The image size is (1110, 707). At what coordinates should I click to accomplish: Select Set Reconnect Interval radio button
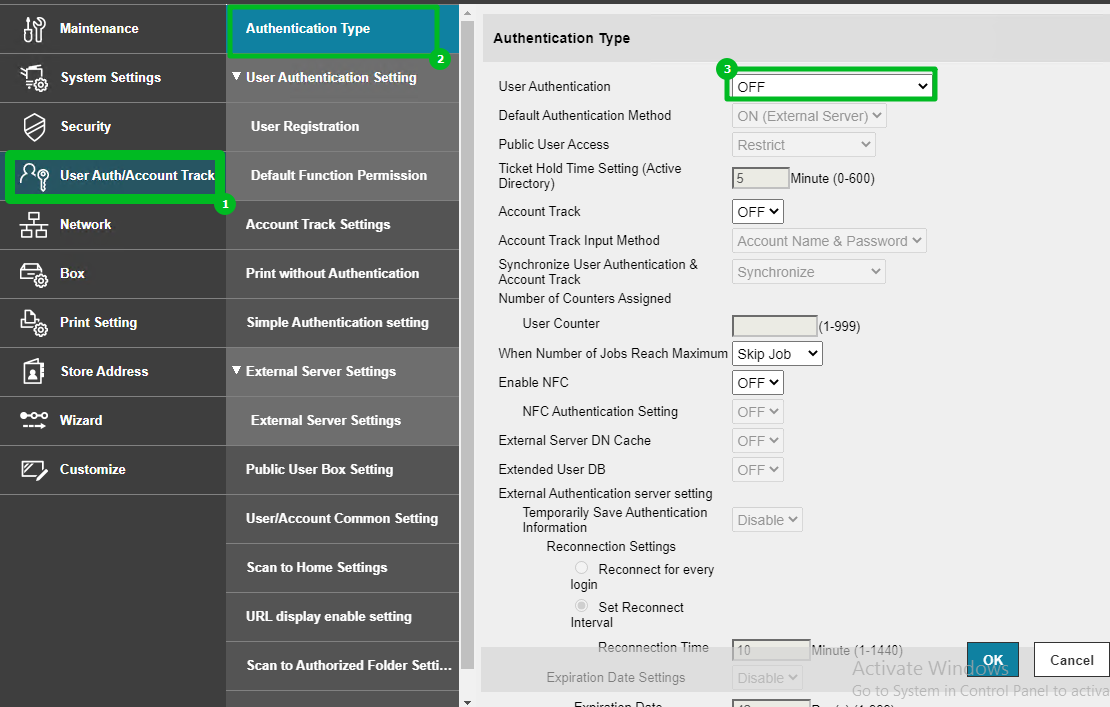[581, 606]
